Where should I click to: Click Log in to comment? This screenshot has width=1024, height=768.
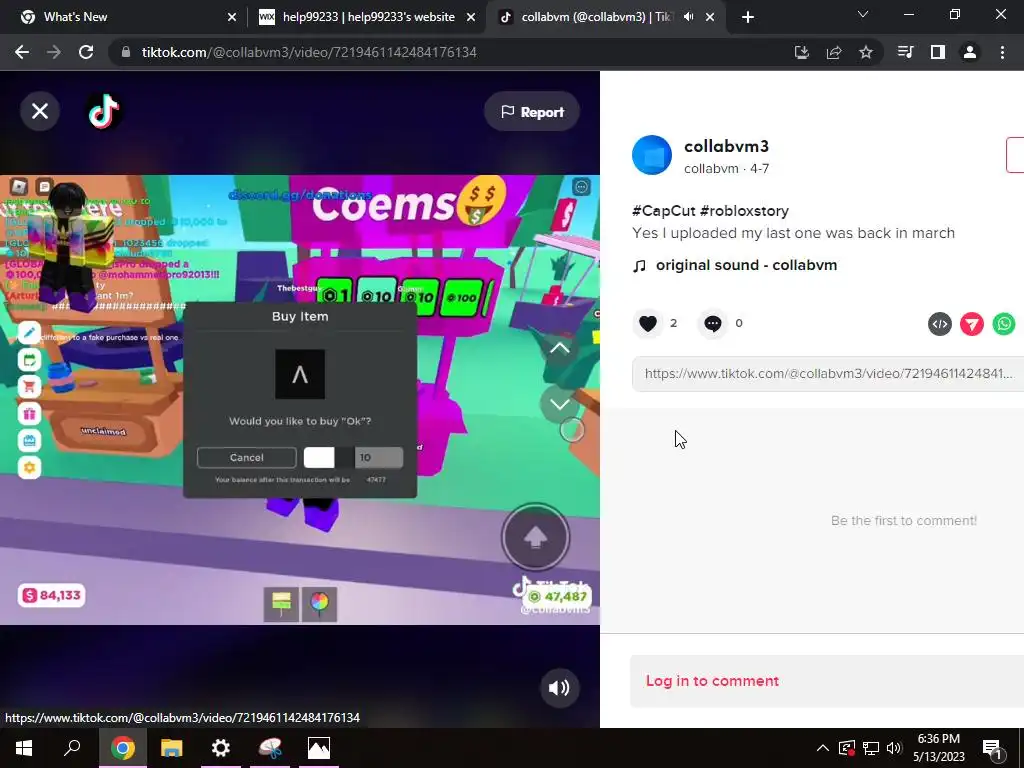click(712, 681)
